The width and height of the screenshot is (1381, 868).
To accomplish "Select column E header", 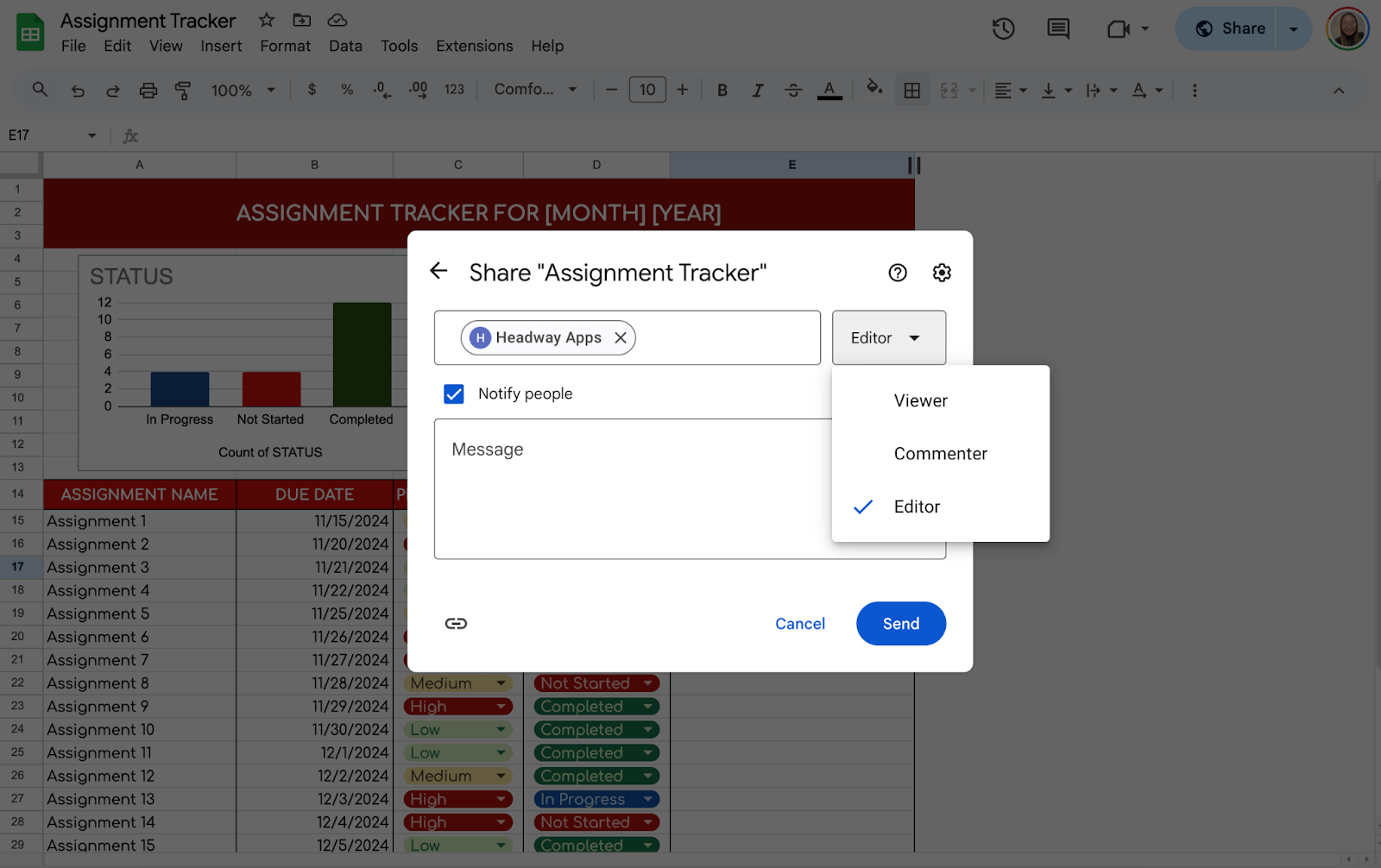I will pos(791,165).
